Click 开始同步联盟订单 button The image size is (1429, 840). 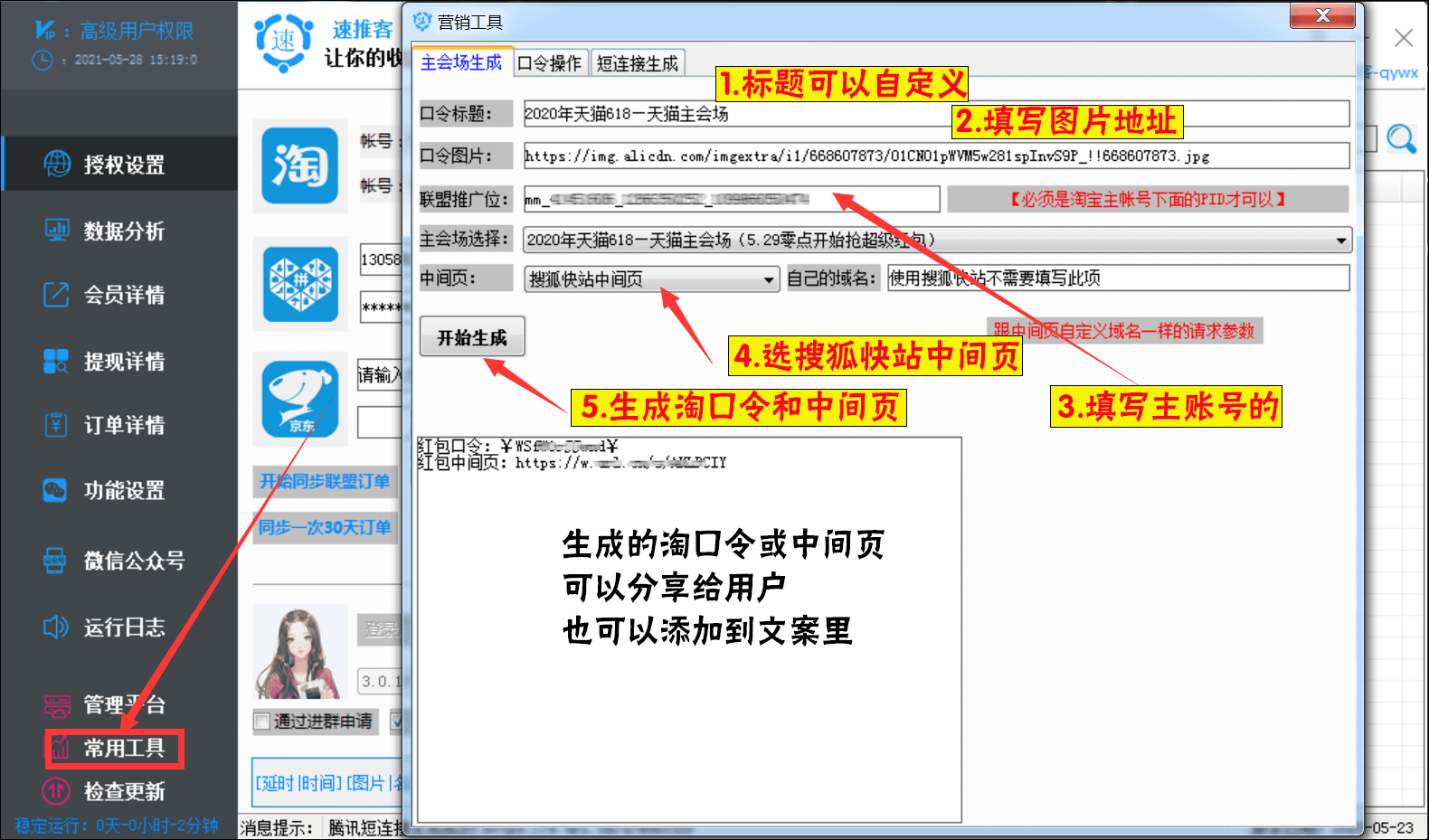[325, 481]
